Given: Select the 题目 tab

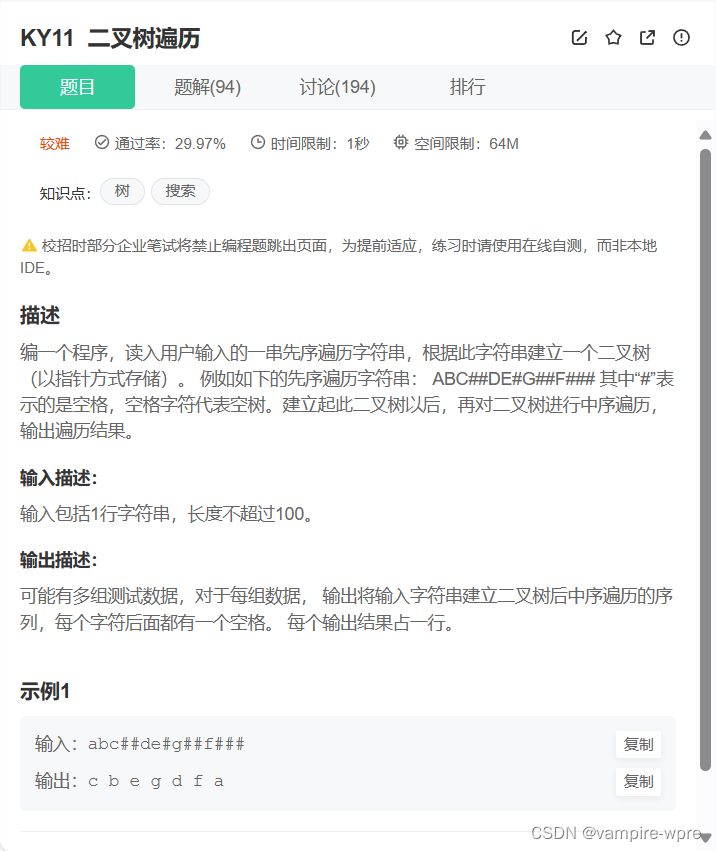Looking at the screenshot, I should (x=77, y=87).
